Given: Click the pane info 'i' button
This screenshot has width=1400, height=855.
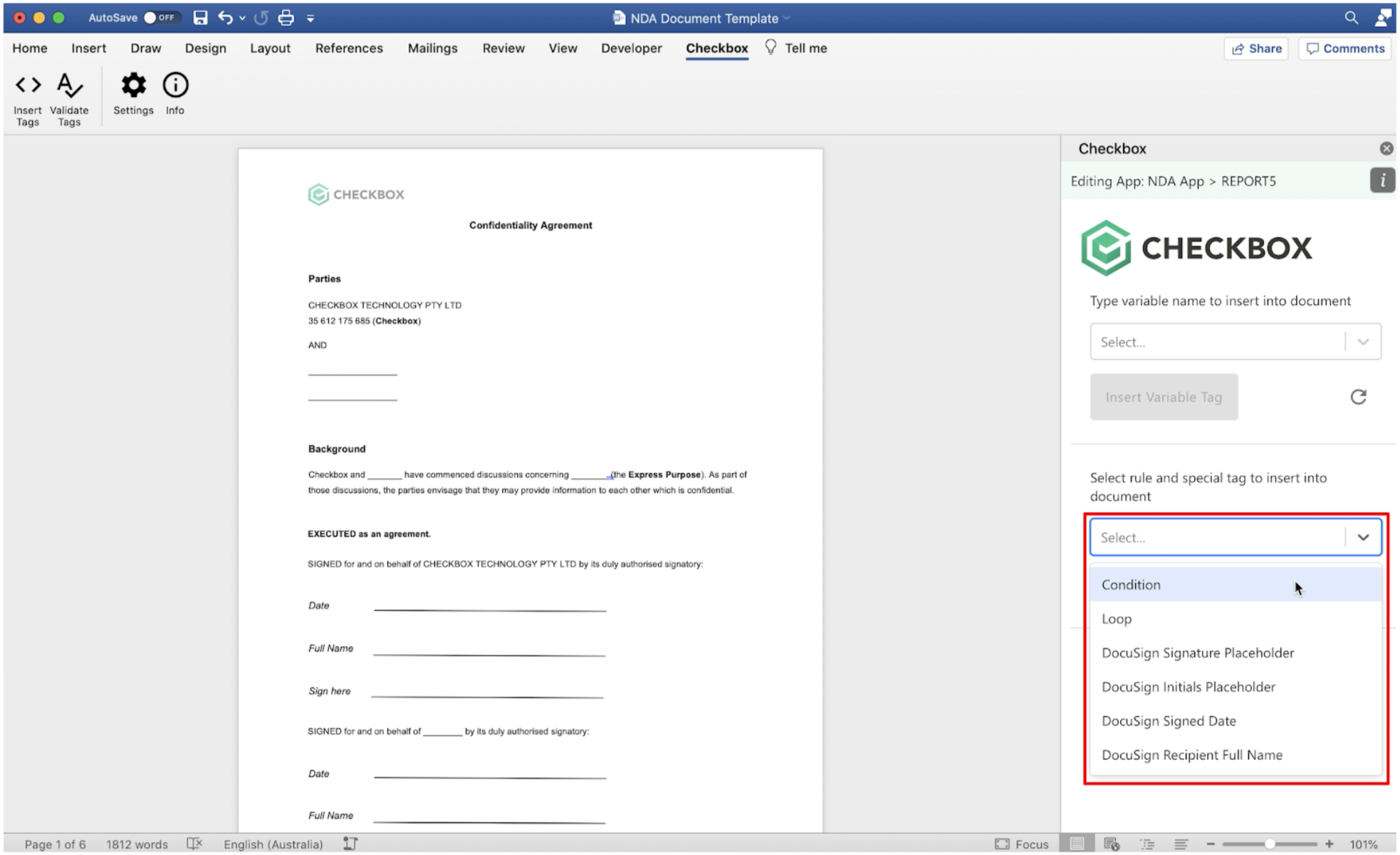Looking at the screenshot, I should tap(1382, 180).
